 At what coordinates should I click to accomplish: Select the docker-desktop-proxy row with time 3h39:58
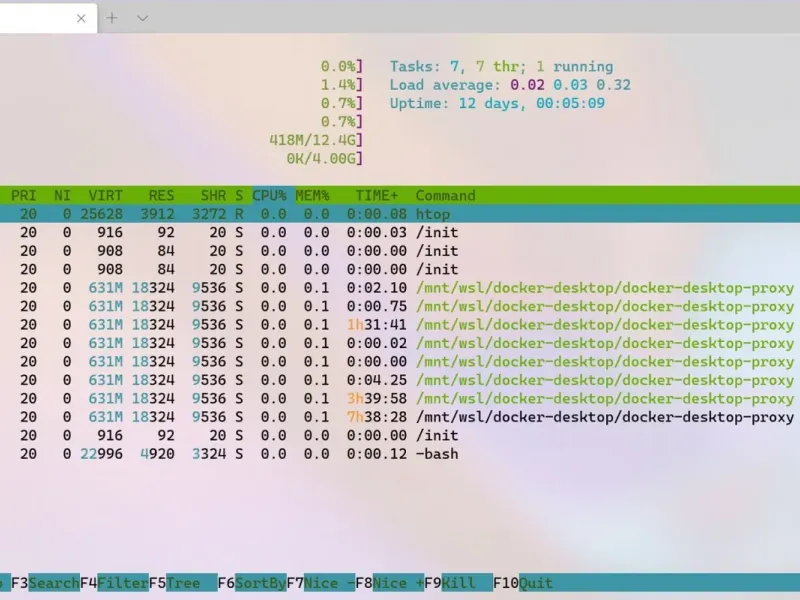[x=400, y=398]
